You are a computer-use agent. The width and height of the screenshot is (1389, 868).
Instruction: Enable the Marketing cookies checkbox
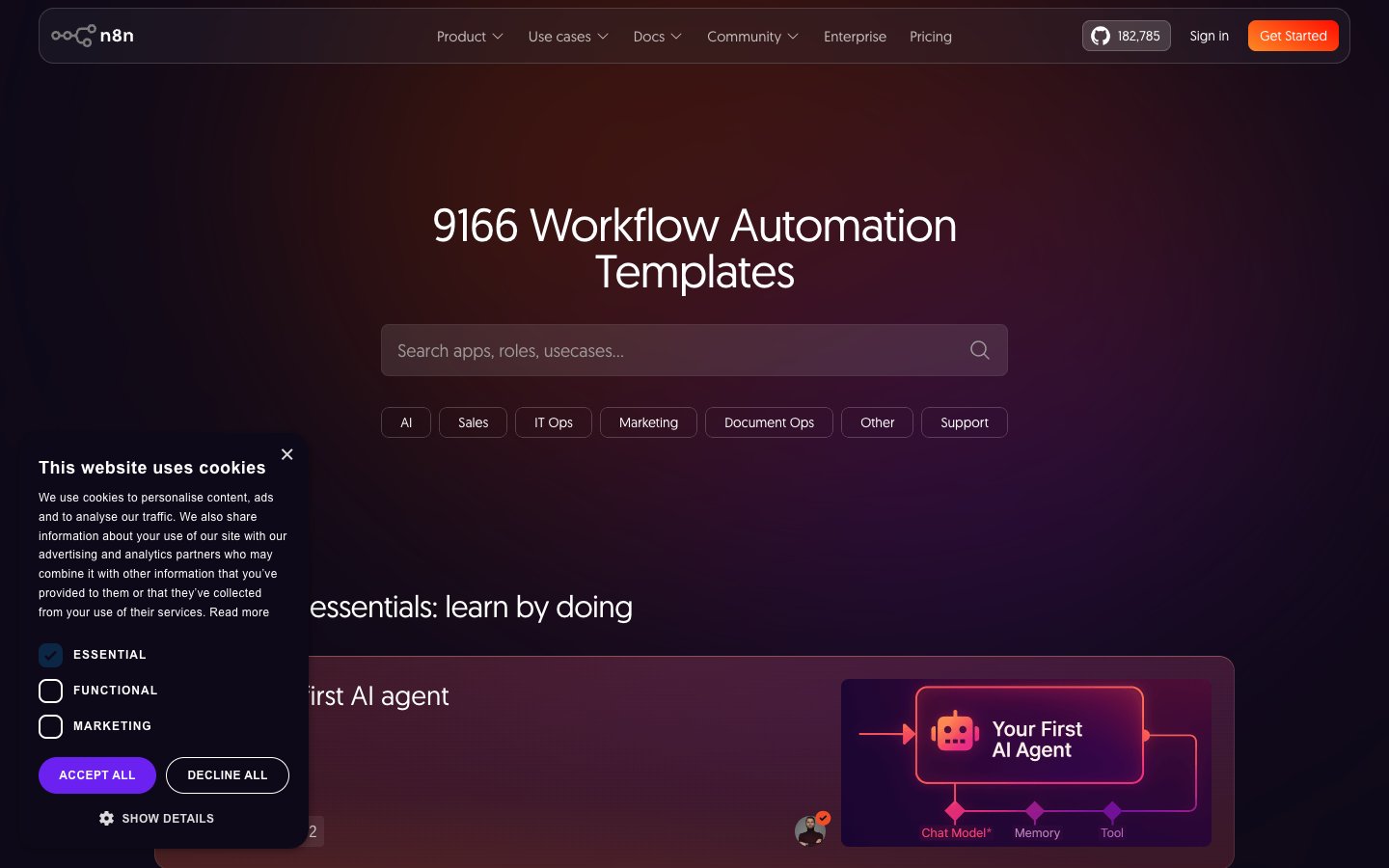coord(50,726)
